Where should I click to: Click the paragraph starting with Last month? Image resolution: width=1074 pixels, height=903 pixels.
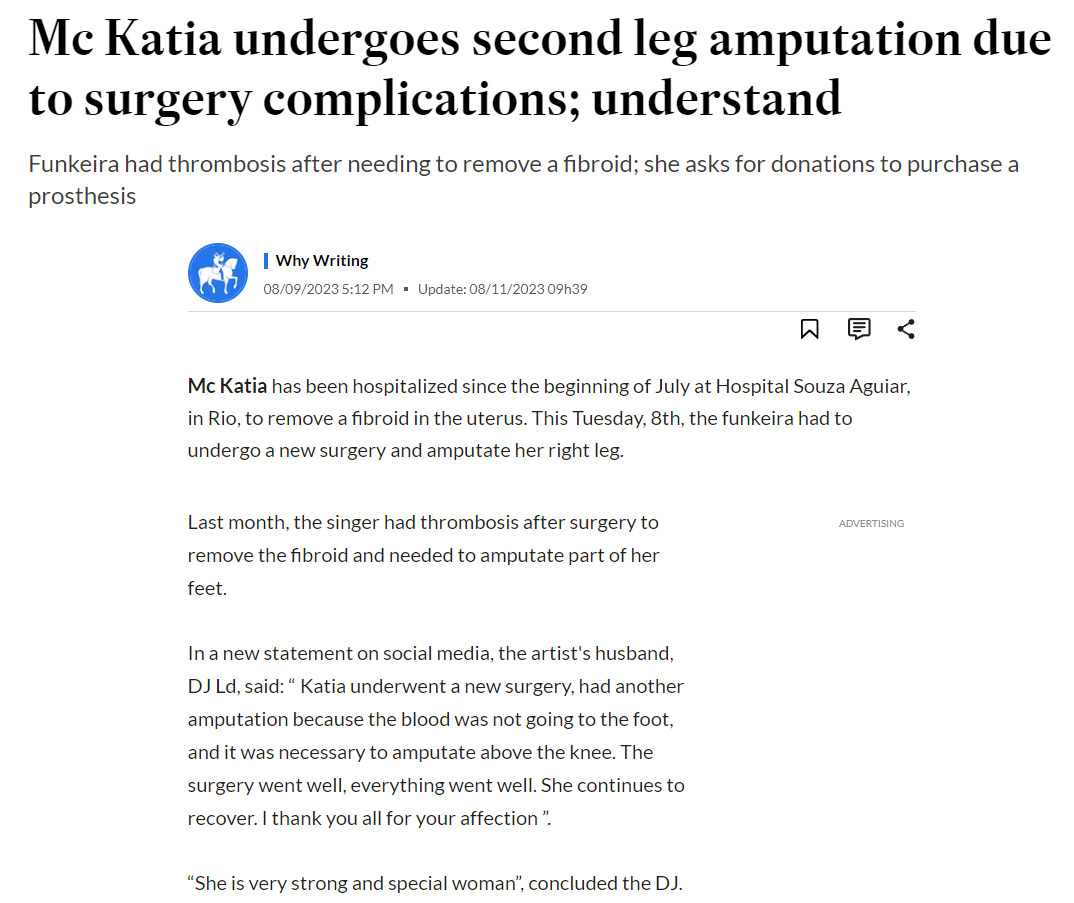[423, 555]
